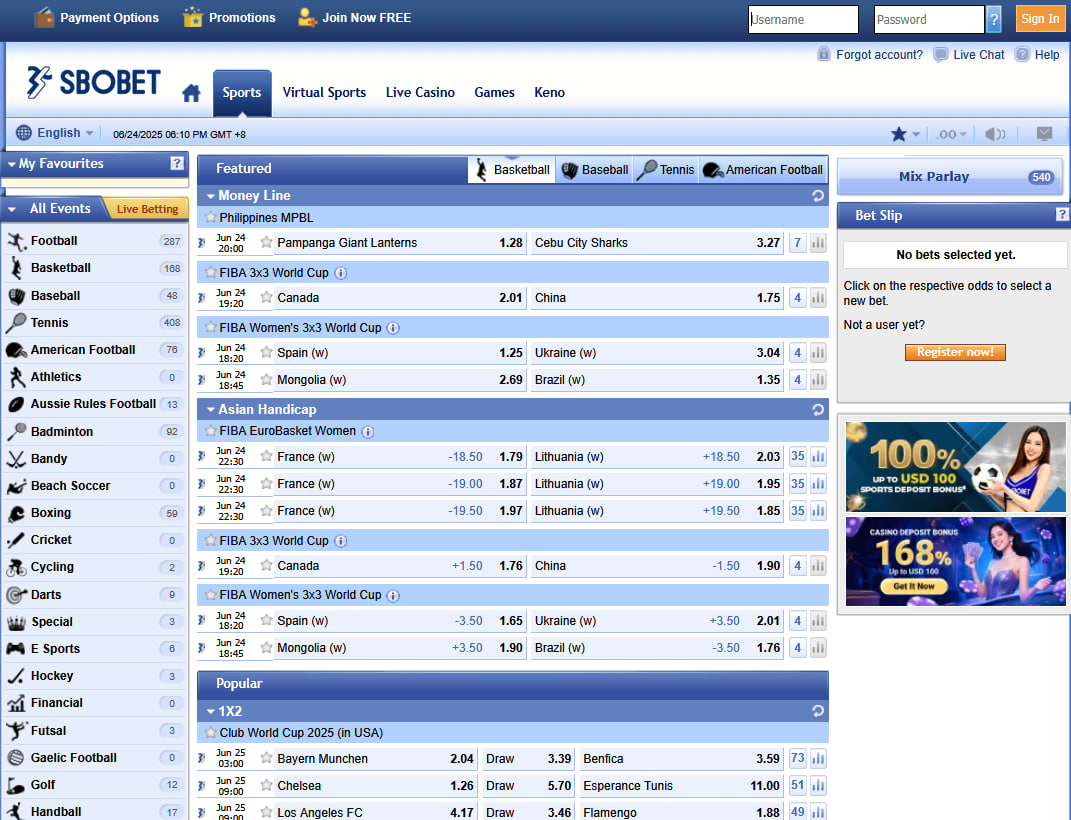Refresh the 1X2 section
1071x820 pixels.
(x=818, y=711)
